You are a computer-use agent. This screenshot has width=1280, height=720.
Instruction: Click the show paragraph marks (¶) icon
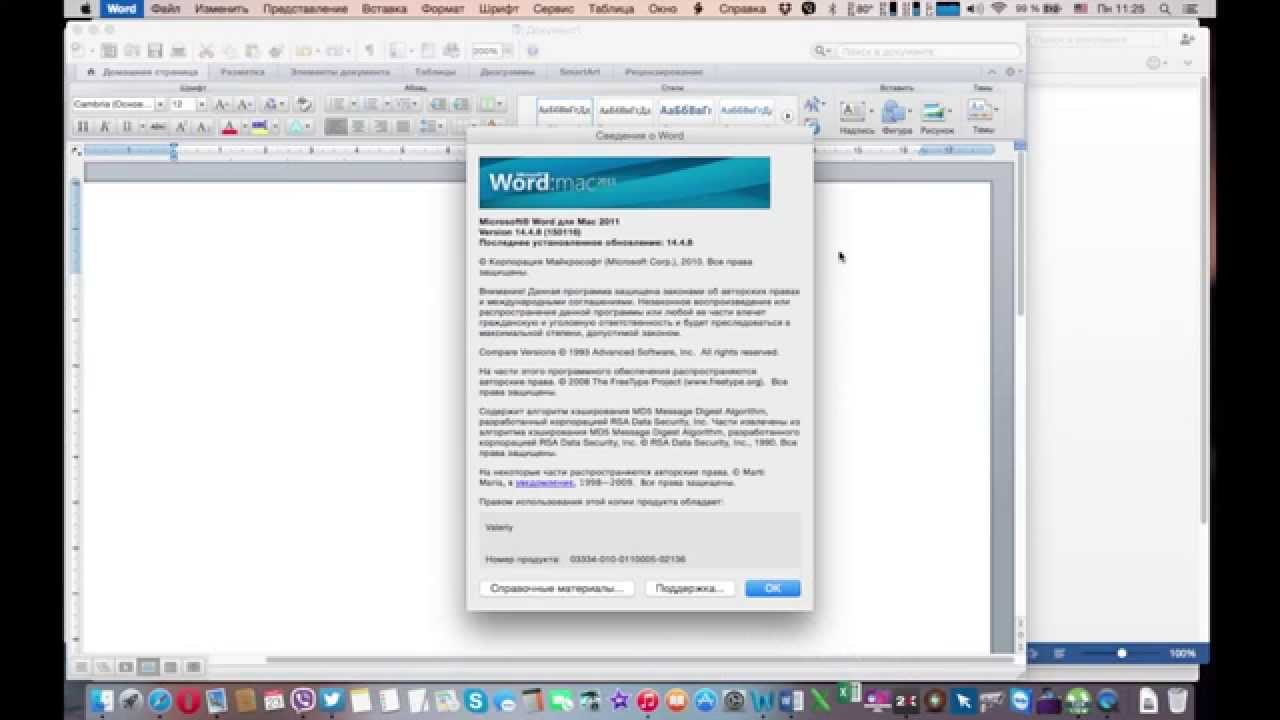click(369, 50)
